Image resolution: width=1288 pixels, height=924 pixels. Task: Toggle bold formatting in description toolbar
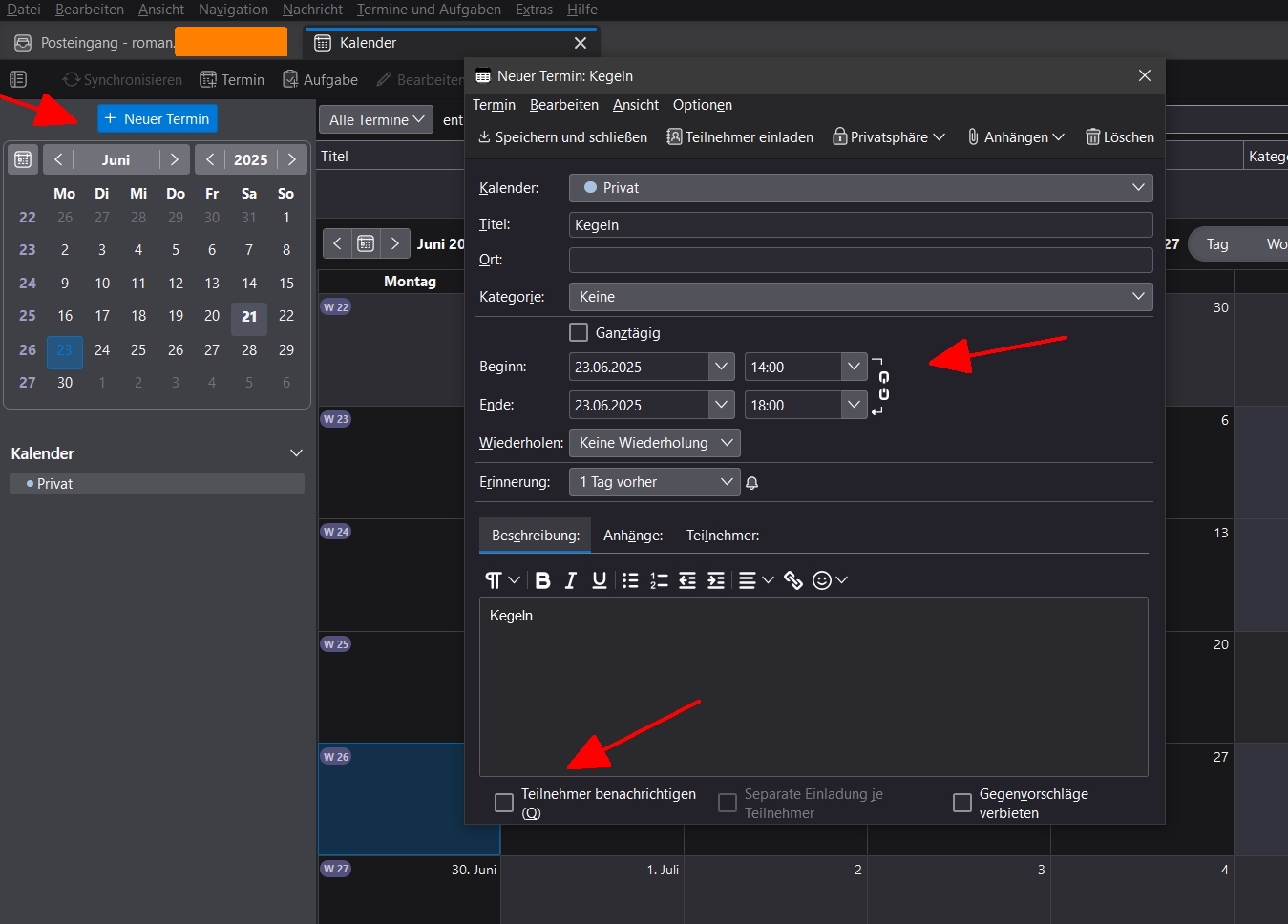coord(542,580)
